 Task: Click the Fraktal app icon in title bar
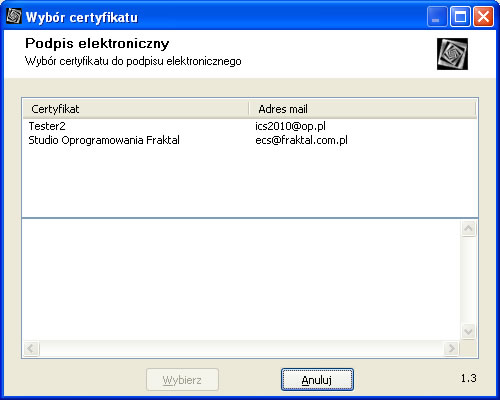tap(14, 16)
